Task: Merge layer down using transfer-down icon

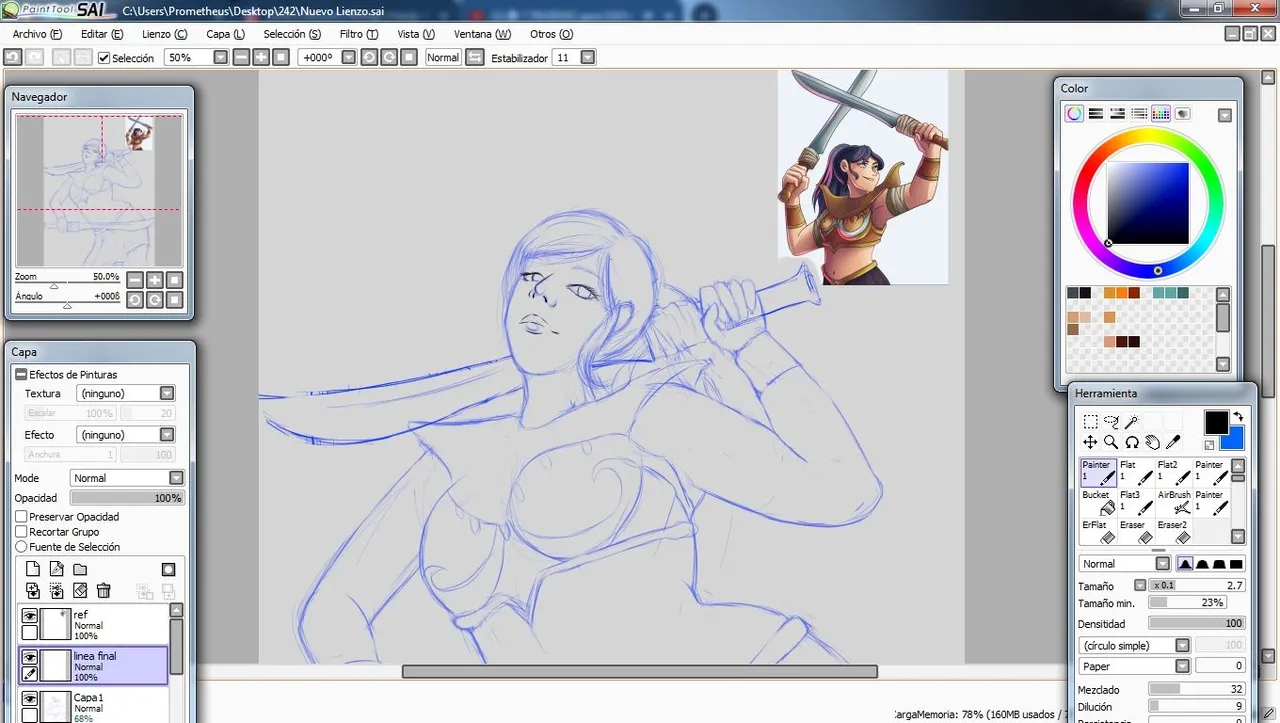Action: (33, 591)
